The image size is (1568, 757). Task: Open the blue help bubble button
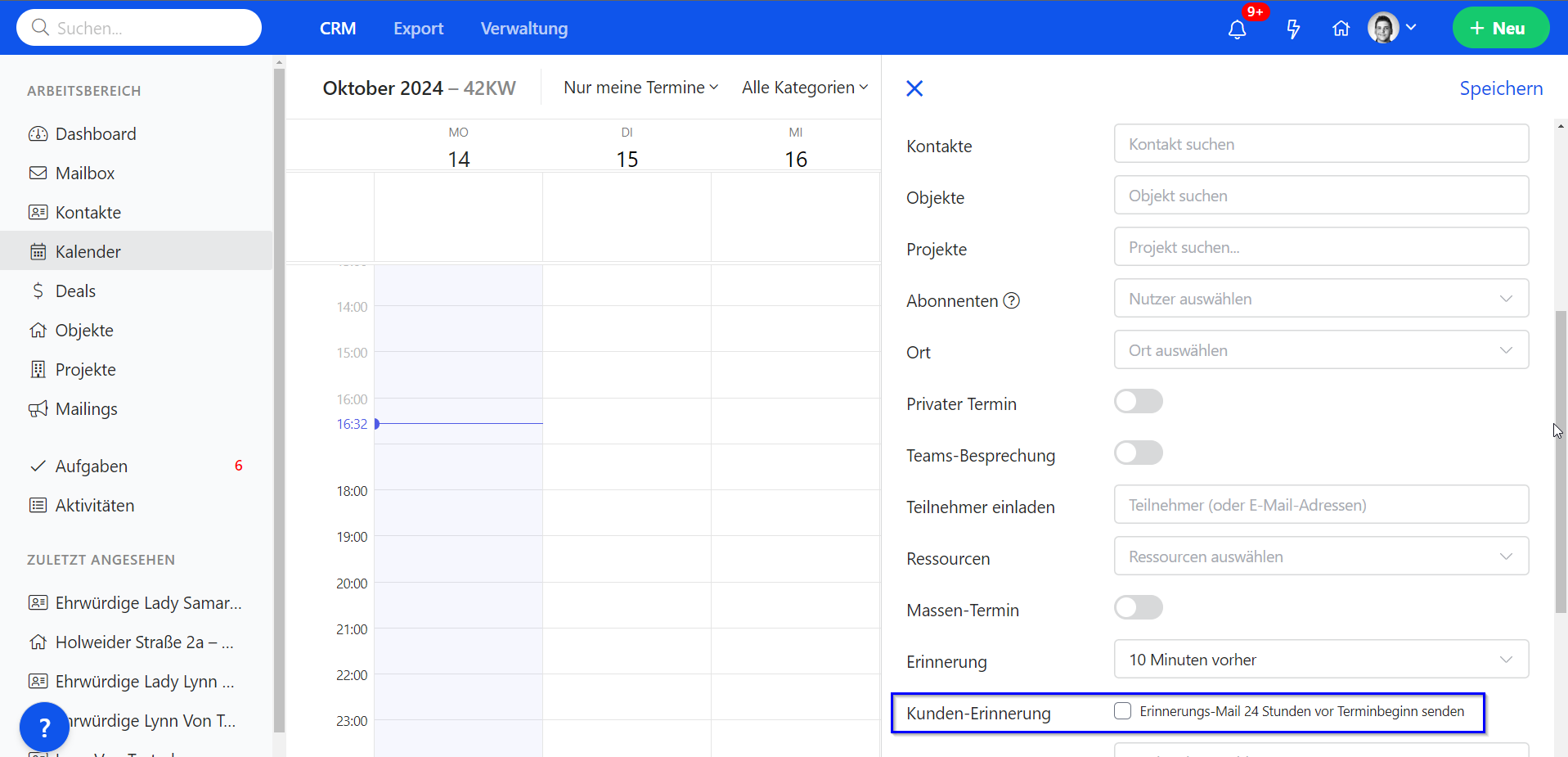[x=44, y=727]
